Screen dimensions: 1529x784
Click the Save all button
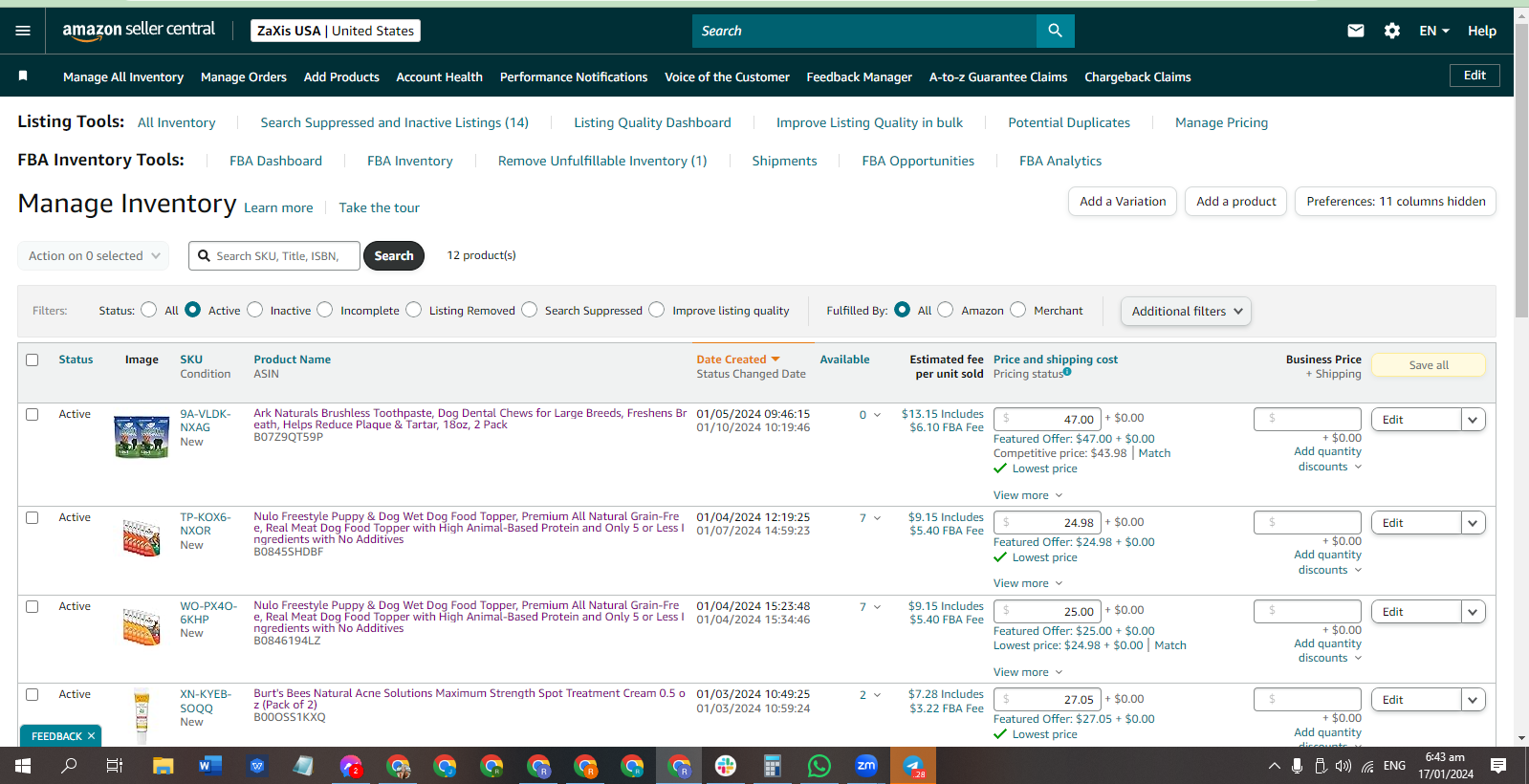[1429, 365]
